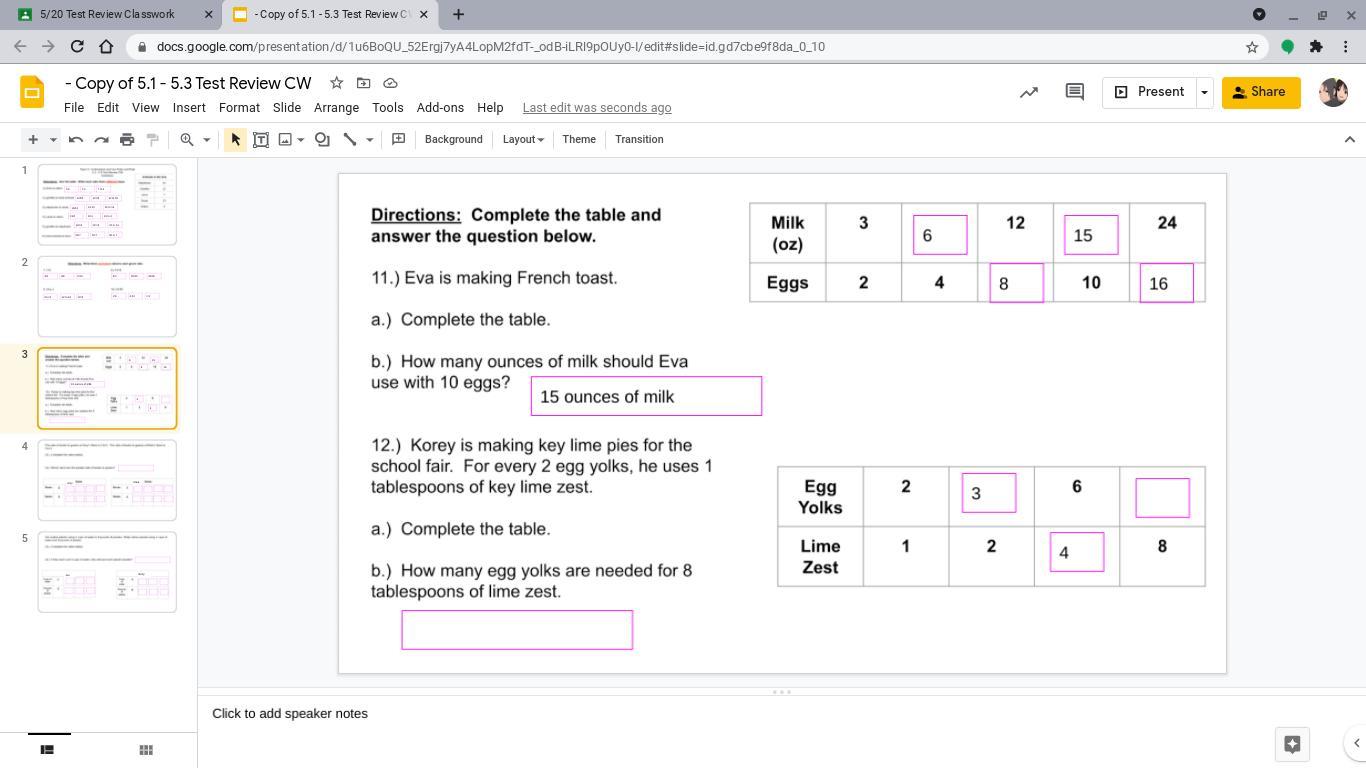The height and width of the screenshot is (768, 1366).
Task: Expand the Present options dropdown arrow
Action: (x=1204, y=92)
